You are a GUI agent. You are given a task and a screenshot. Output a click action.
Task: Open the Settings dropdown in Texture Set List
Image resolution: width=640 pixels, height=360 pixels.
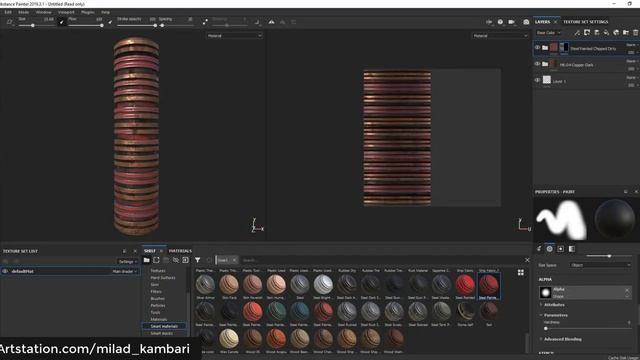tap(128, 262)
